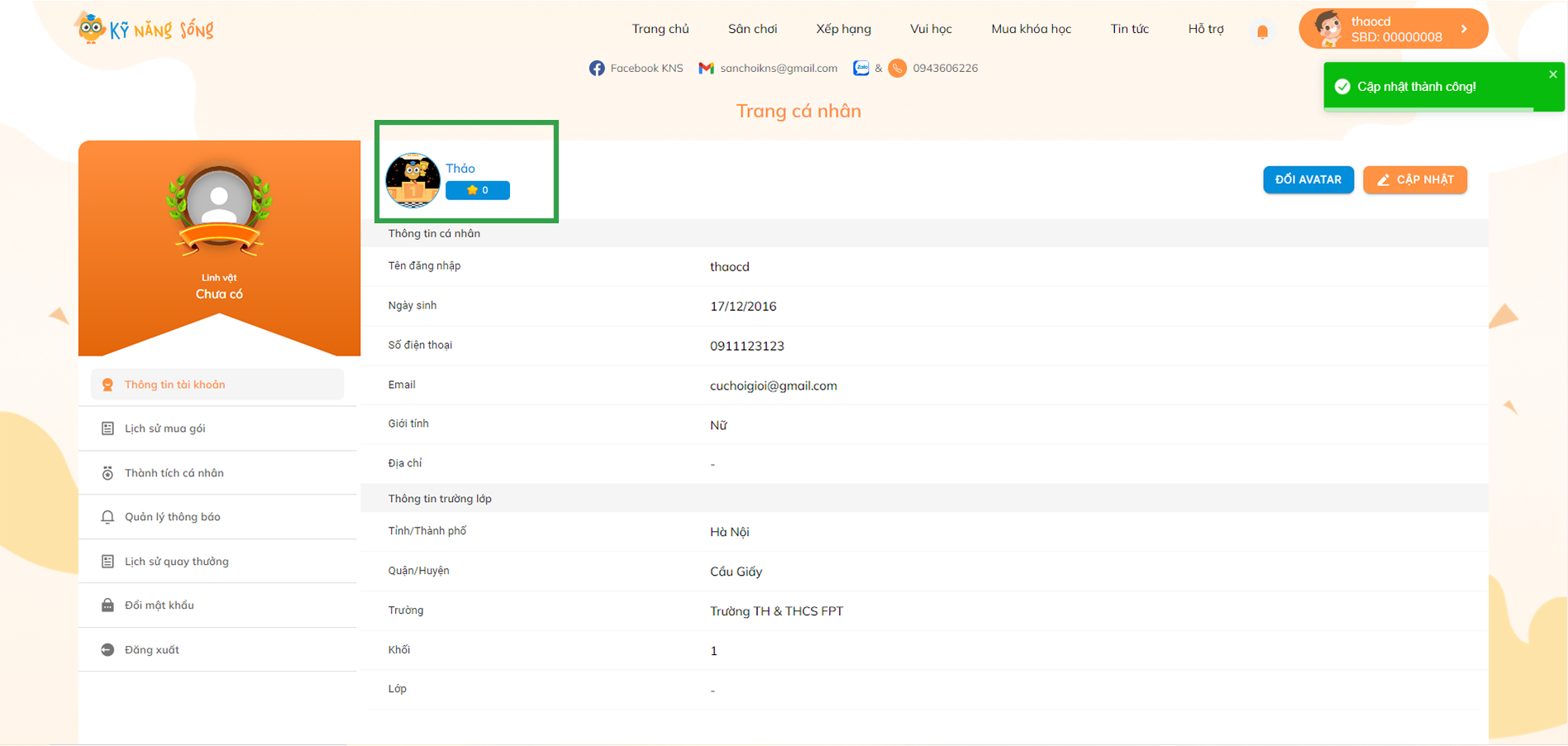Image resolution: width=1568 pixels, height=746 pixels.
Task: Select Quản lý thông báo sidebar item
Action: (x=172, y=517)
